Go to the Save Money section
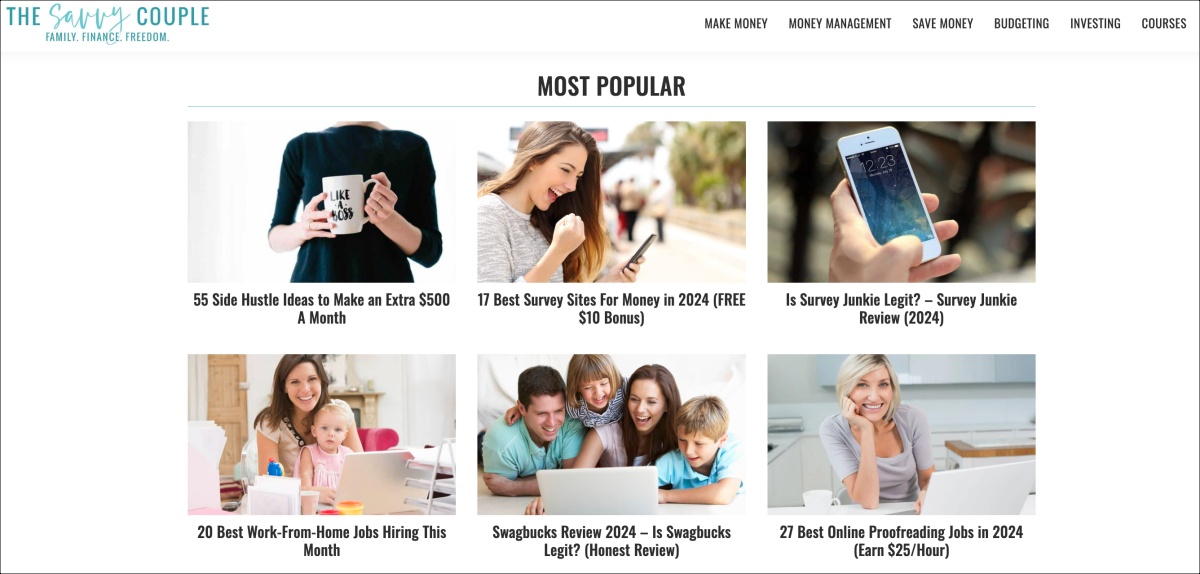Screen dimensions: 1200x574 [942, 24]
